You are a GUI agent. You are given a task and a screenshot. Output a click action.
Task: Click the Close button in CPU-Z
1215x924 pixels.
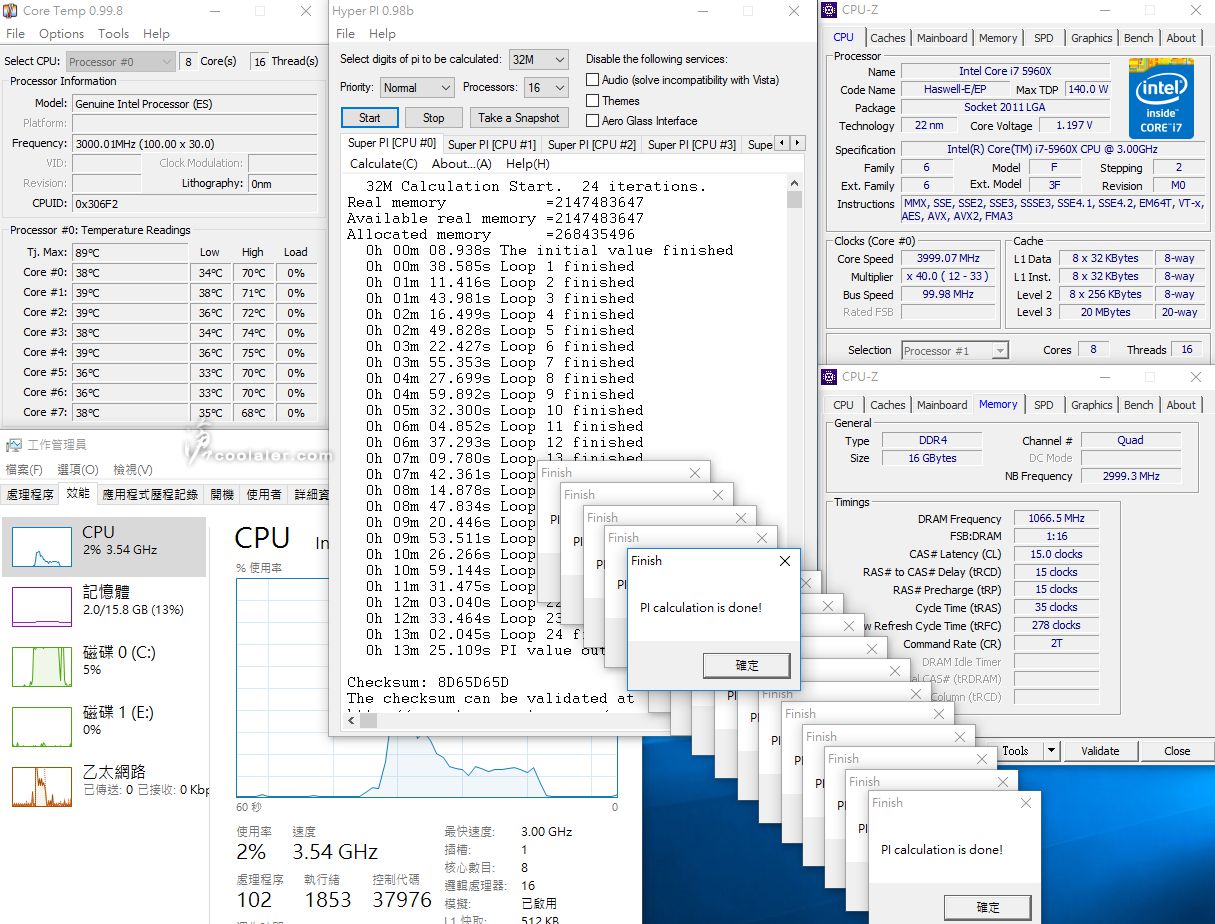pos(1177,751)
